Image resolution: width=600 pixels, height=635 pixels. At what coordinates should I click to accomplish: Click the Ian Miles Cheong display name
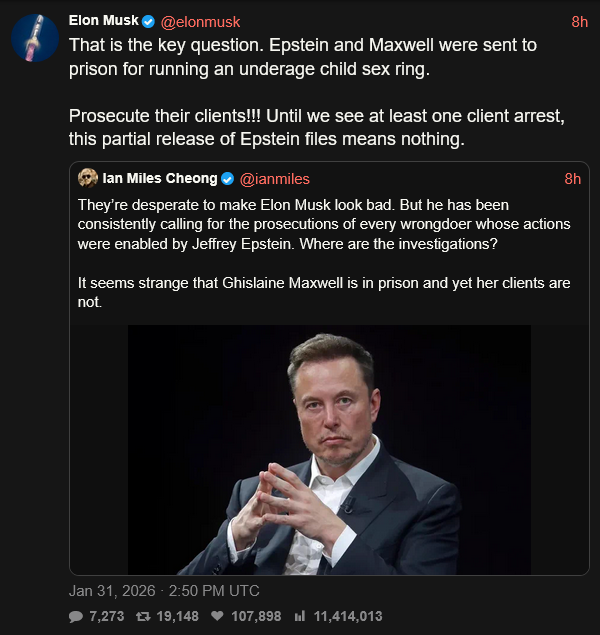tap(160, 179)
